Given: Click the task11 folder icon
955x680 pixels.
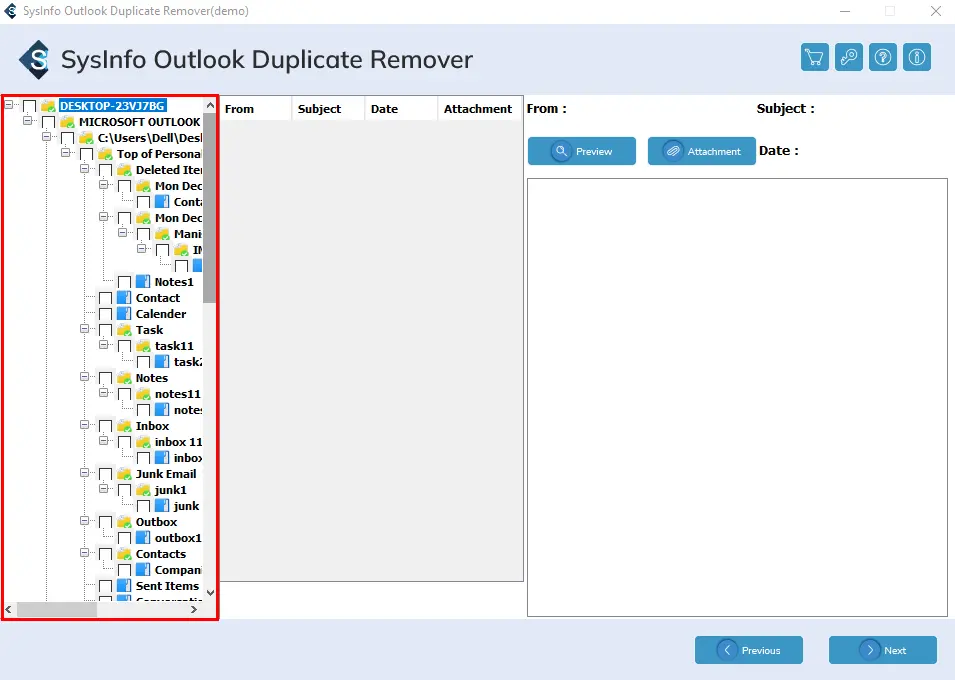Looking at the screenshot, I should 143,346.
